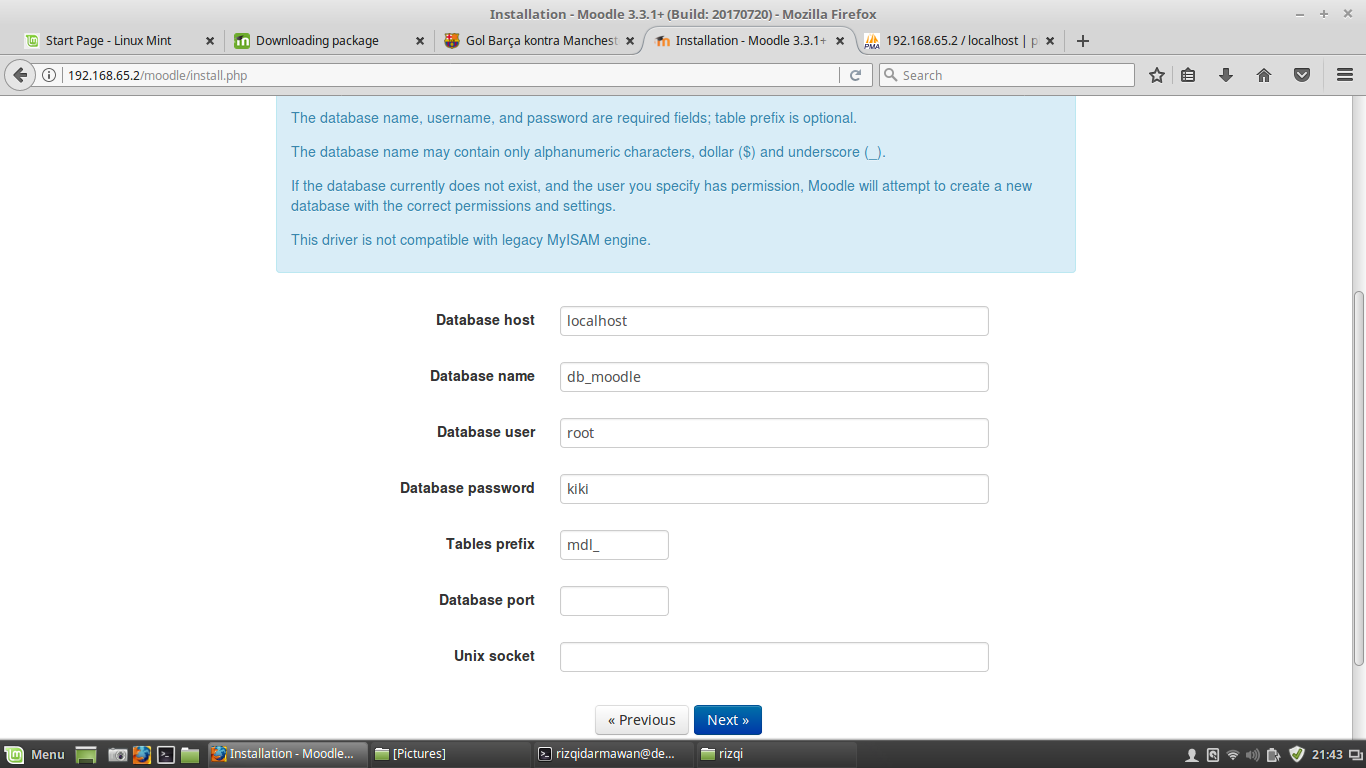Go to the Firefox home page
The height and width of the screenshot is (768, 1366).
(x=1264, y=74)
